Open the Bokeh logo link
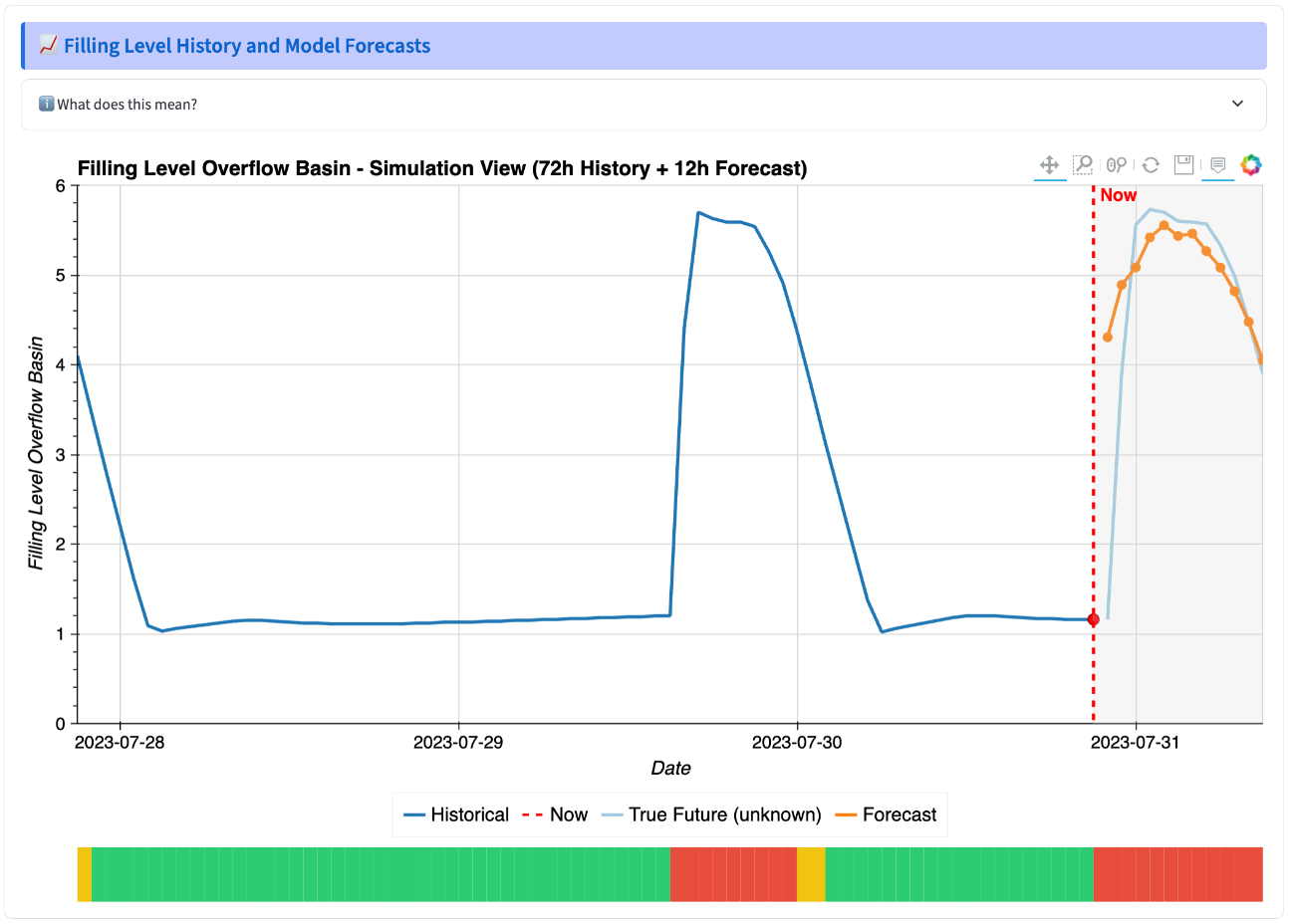This screenshot has height=924, width=1290. point(1251,165)
